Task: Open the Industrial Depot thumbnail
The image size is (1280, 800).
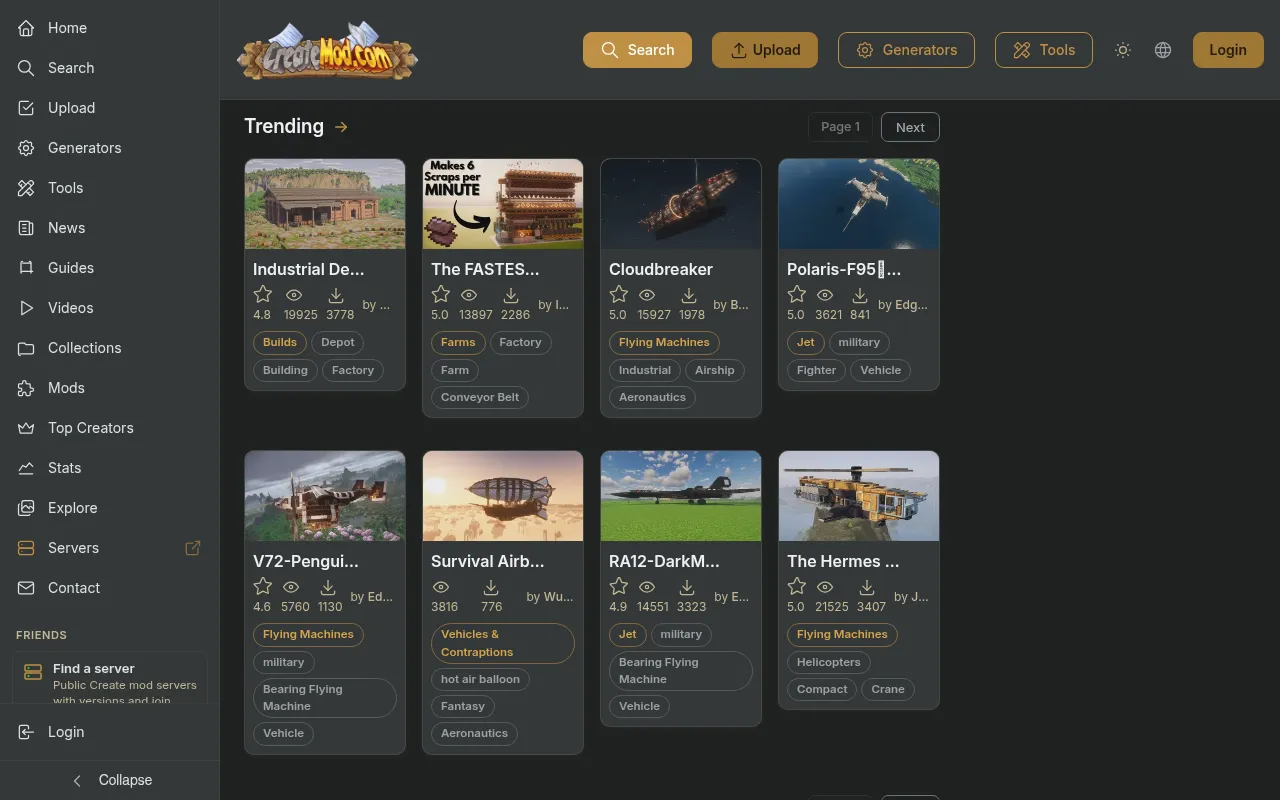Action: pos(325,204)
